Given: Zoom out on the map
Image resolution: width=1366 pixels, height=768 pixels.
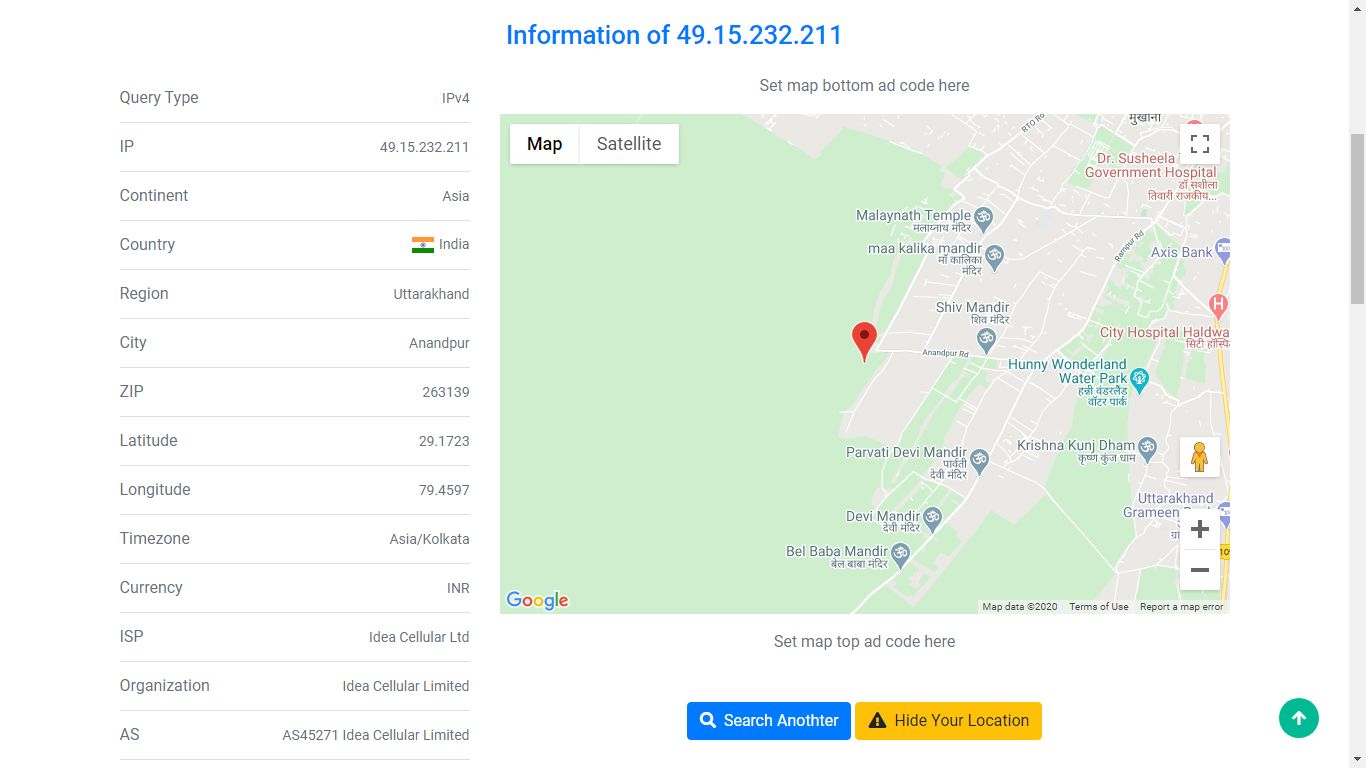Looking at the screenshot, I should [1200, 570].
